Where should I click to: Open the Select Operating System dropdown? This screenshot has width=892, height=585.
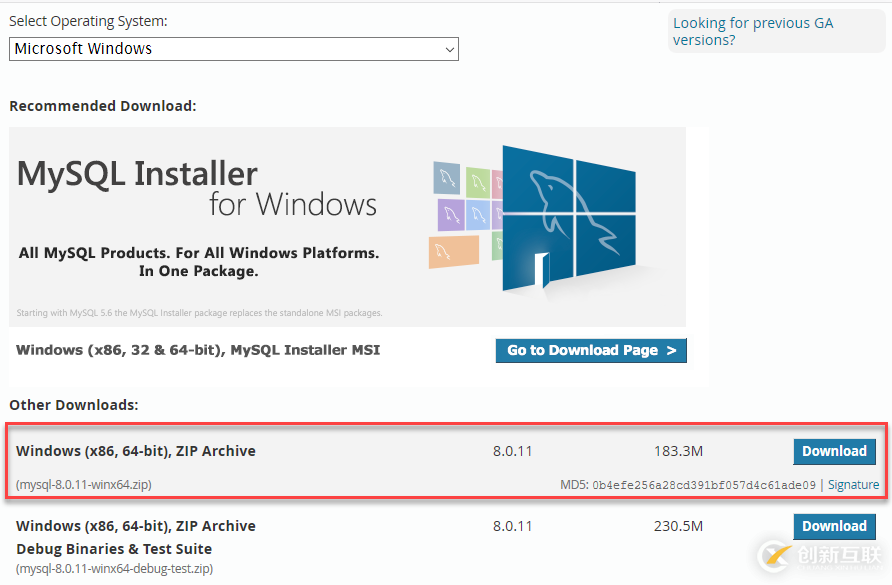point(234,49)
